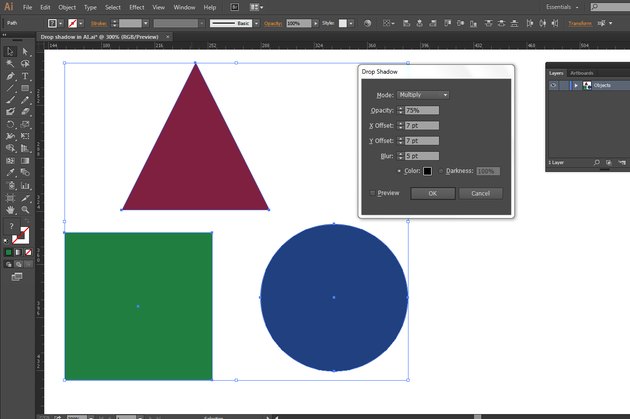Screen dimensions: 630x419
Task: Select the Rectangle tool
Action: 25,88
